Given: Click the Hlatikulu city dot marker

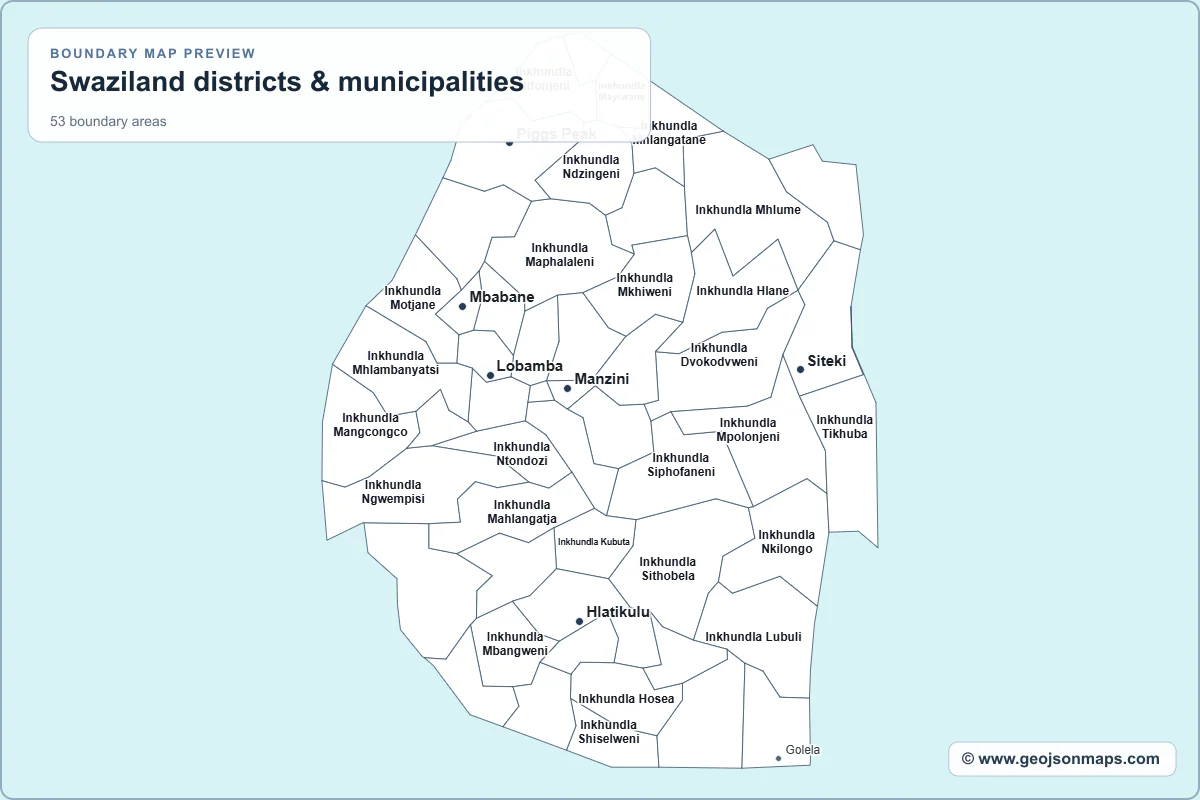Looking at the screenshot, I should (x=579, y=622).
